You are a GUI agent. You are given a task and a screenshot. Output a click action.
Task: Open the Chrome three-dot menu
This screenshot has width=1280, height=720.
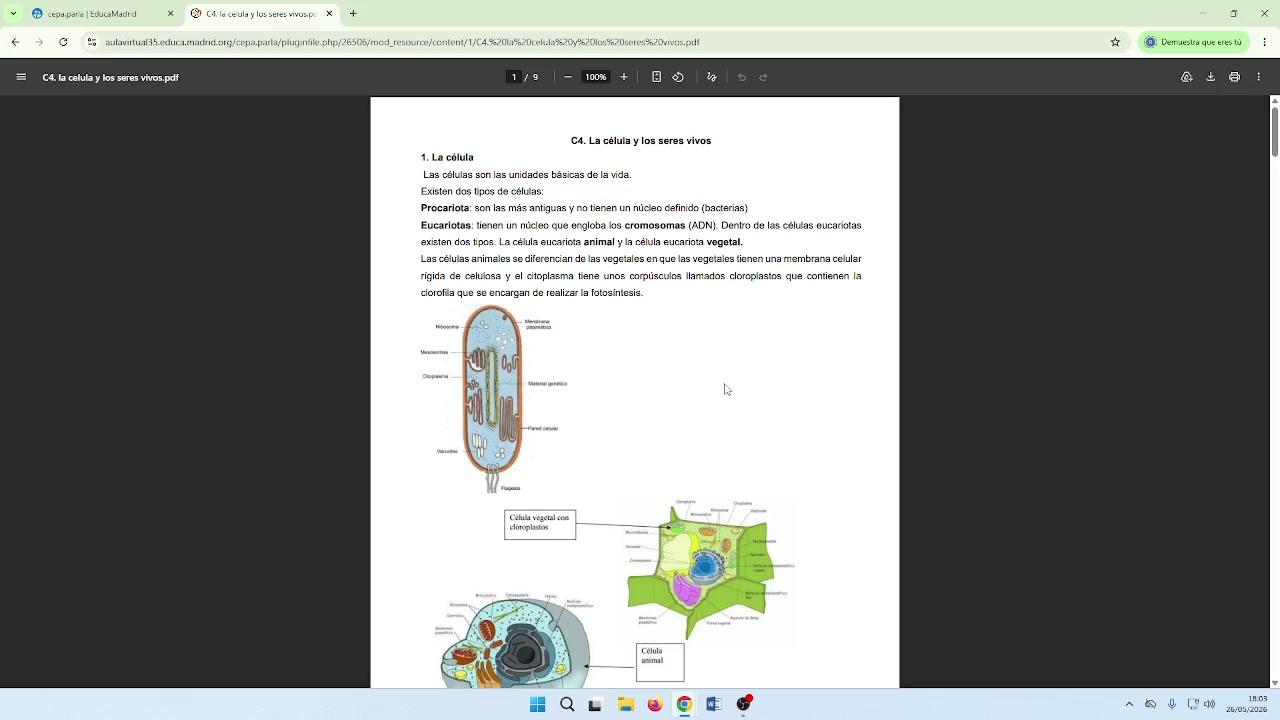(x=1265, y=42)
